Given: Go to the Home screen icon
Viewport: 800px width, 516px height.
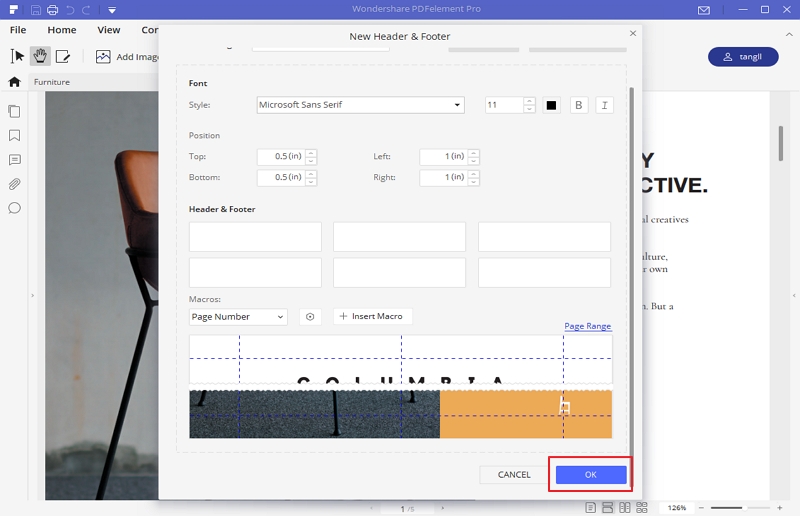Looking at the screenshot, I should (x=14, y=82).
